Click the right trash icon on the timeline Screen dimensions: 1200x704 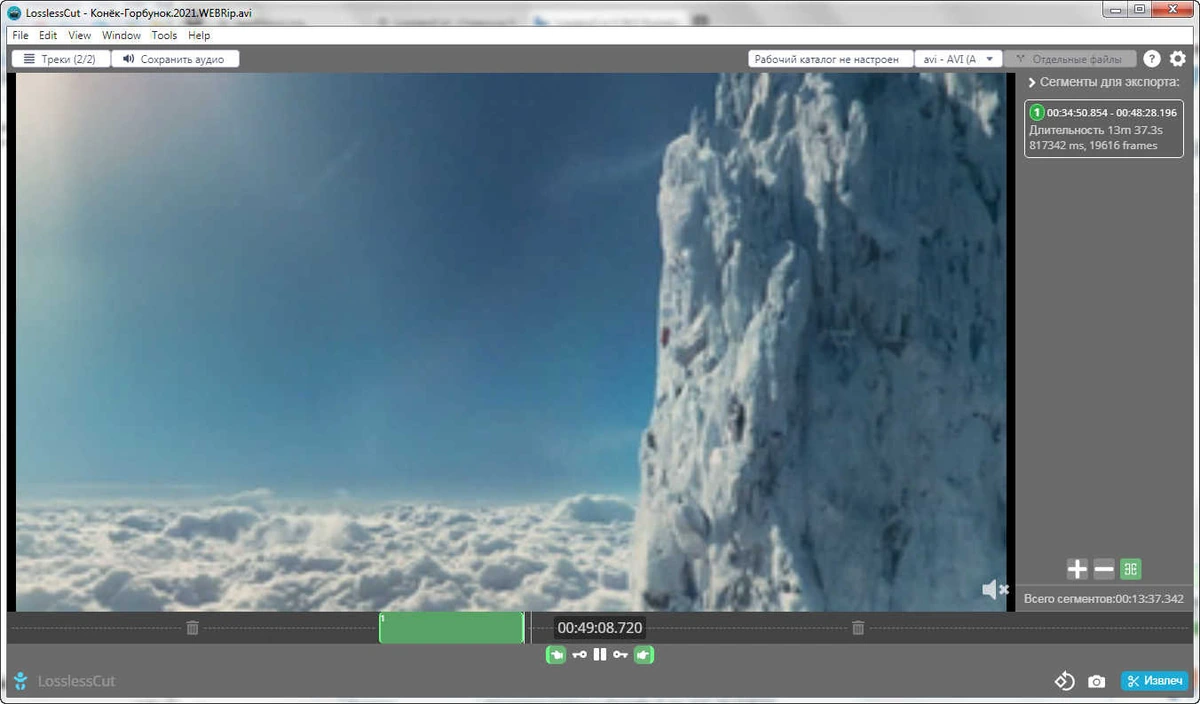click(858, 627)
